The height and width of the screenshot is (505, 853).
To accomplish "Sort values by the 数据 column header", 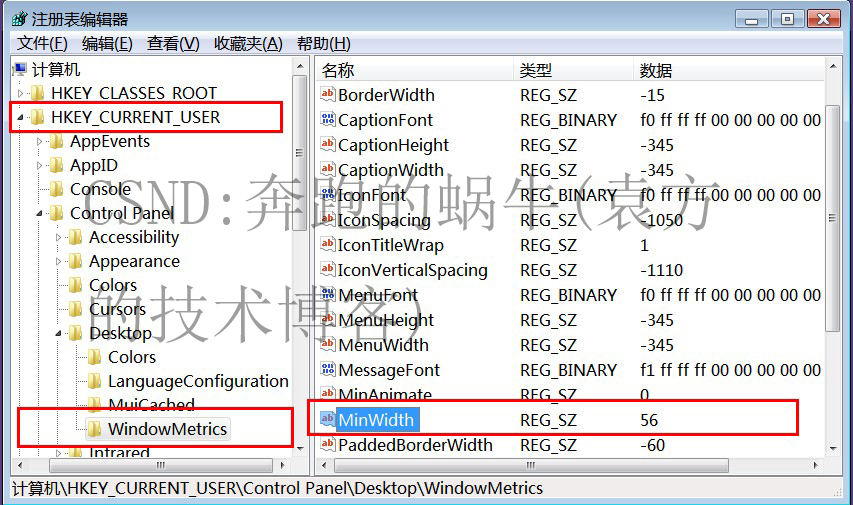I will 729,70.
